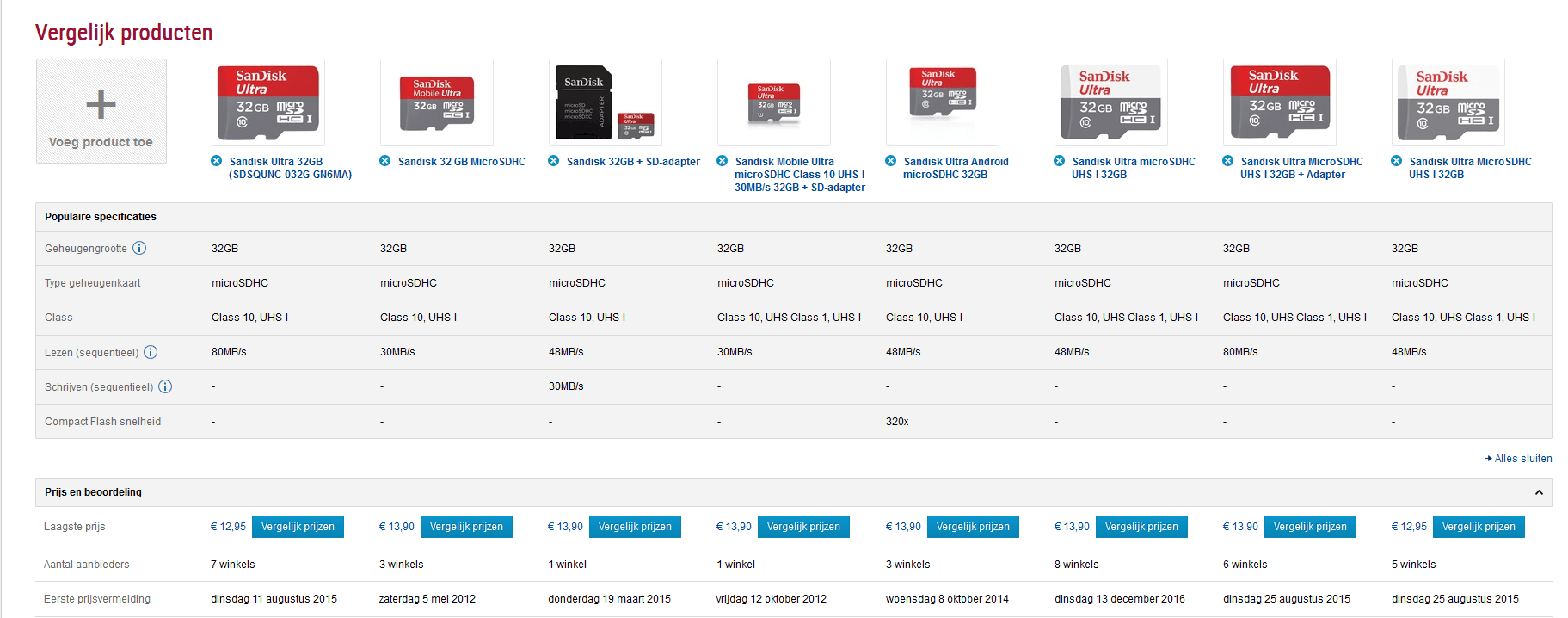The height and width of the screenshot is (618, 1568).
Task: Click the 7 winkels cell
Action: point(233,565)
